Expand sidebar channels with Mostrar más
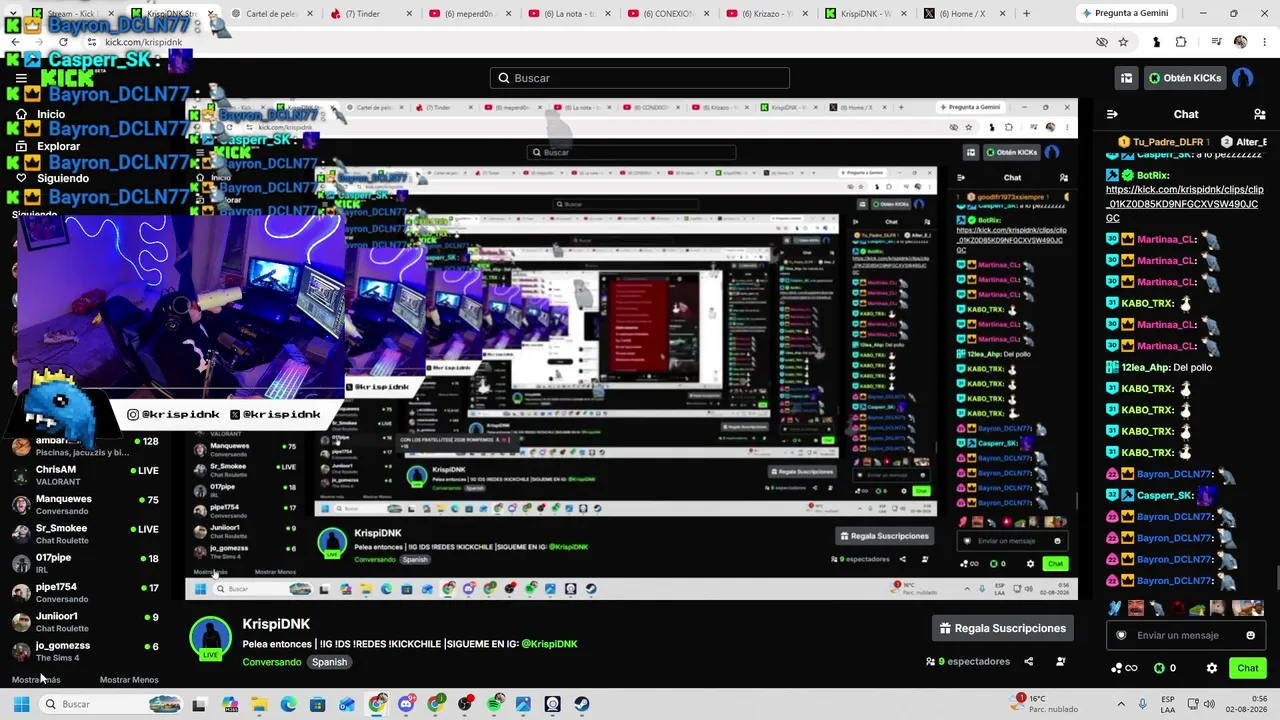This screenshot has width=1280, height=720. click(36, 680)
